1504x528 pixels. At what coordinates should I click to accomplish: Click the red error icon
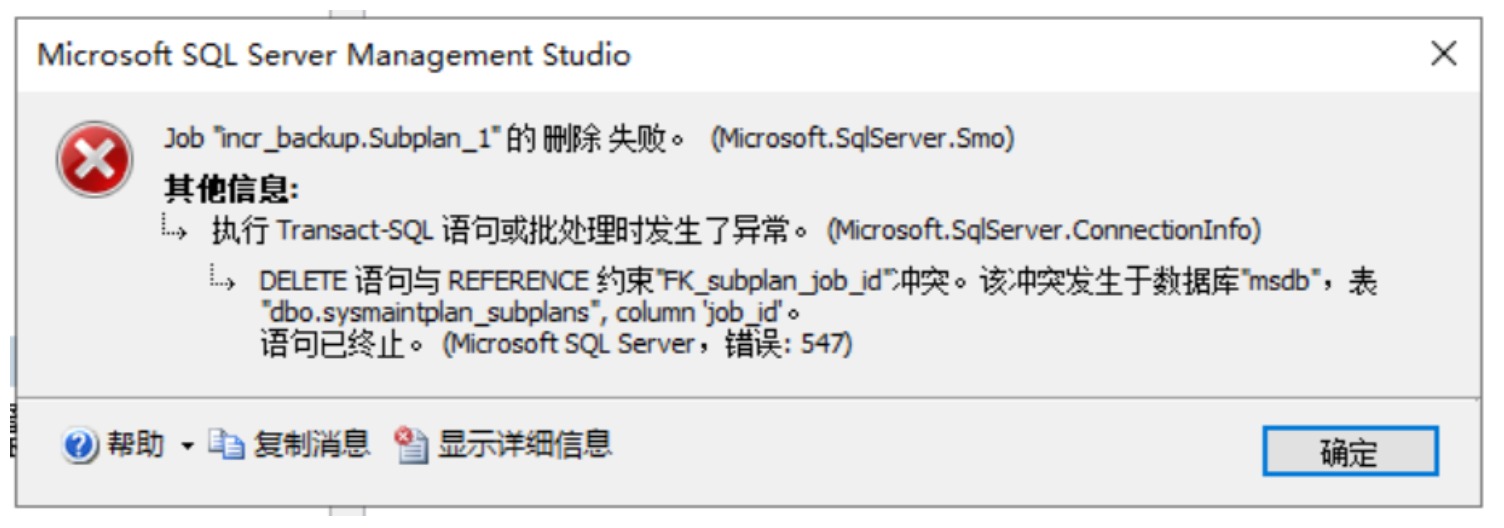[94, 160]
